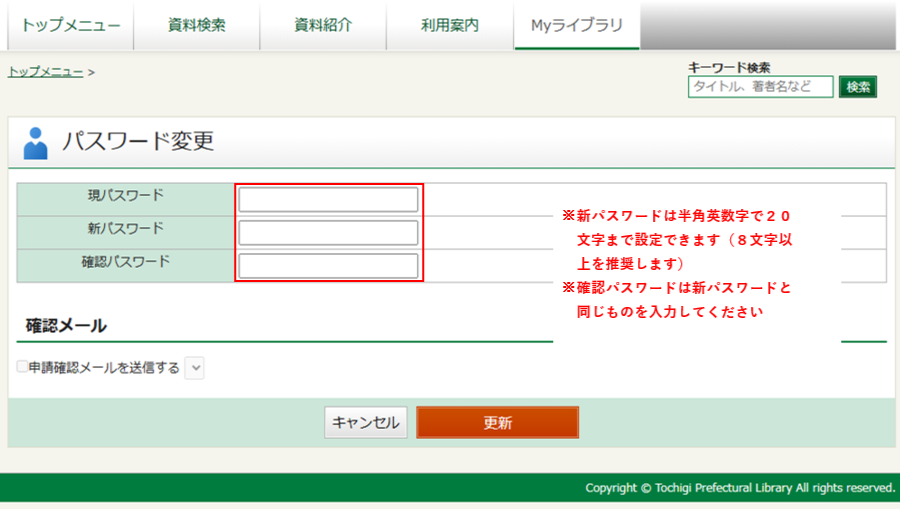The width and height of the screenshot is (900, 509).
Task: Click the 確認メール section heading
Action: pos(66,326)
